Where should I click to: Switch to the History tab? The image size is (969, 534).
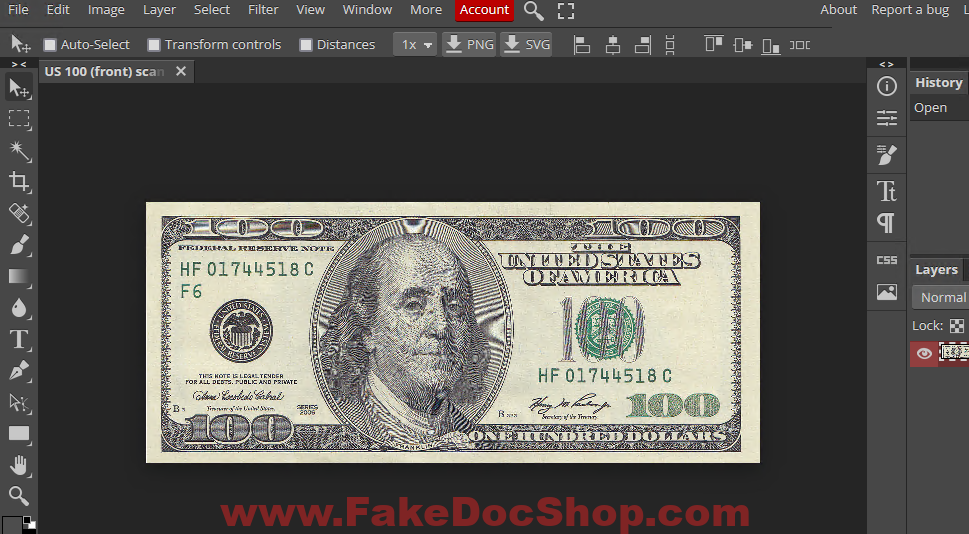pyautogui.click(x=939, y=83)
